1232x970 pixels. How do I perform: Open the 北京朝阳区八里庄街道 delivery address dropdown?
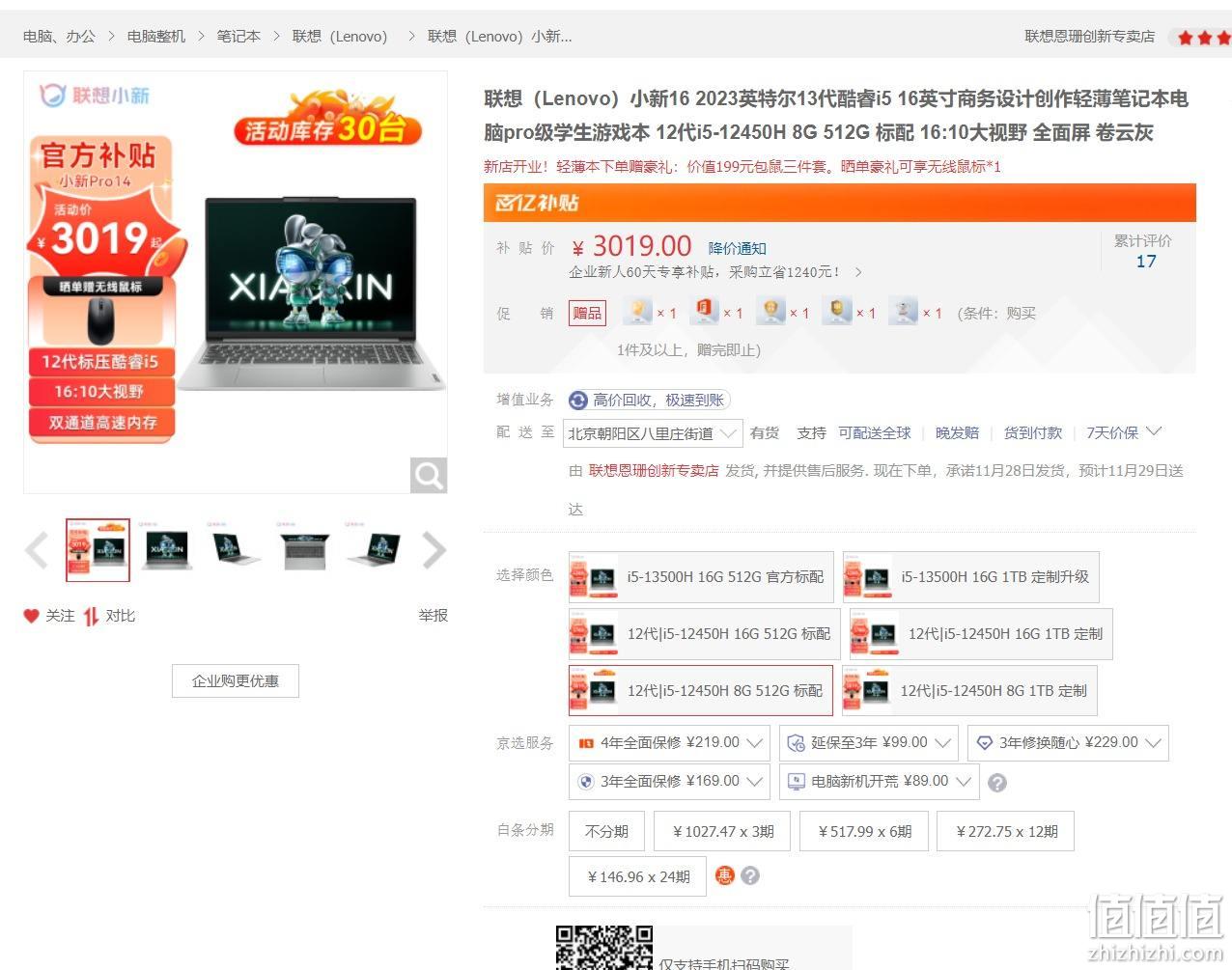point(654,433)
